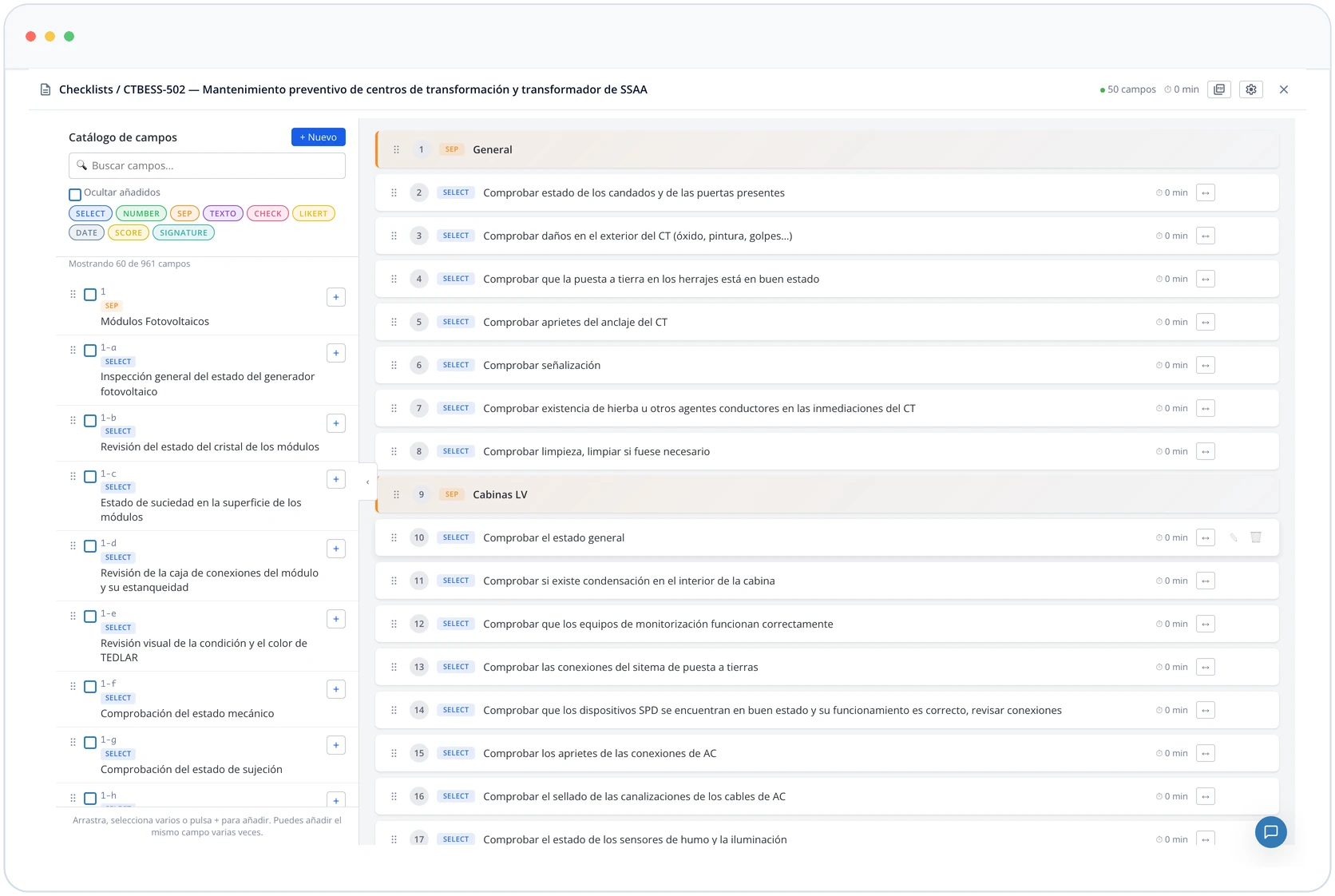Tick checkbox for field 1-e TEDLAR
This screenshot has width=1335, height=896.
pos(90,616)
